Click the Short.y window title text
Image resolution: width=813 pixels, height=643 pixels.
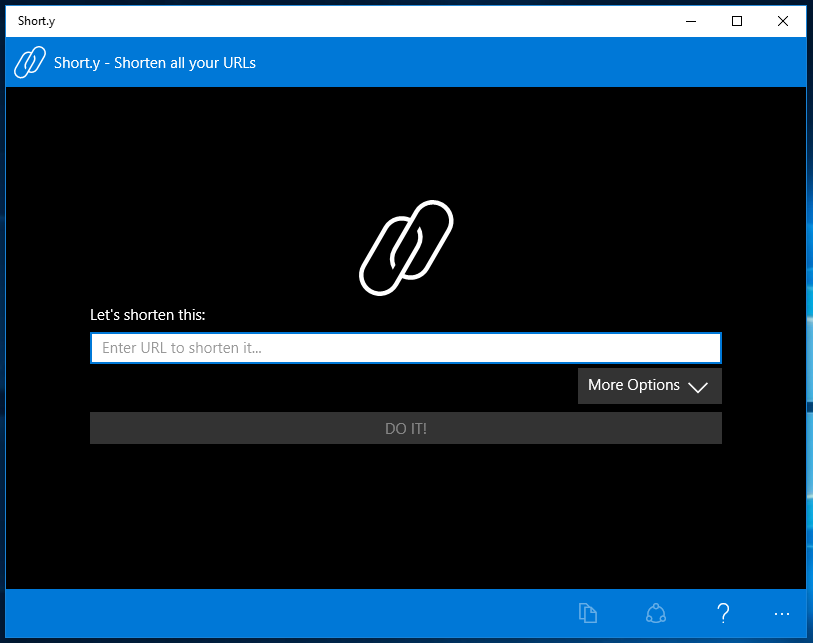pos(36,21)
